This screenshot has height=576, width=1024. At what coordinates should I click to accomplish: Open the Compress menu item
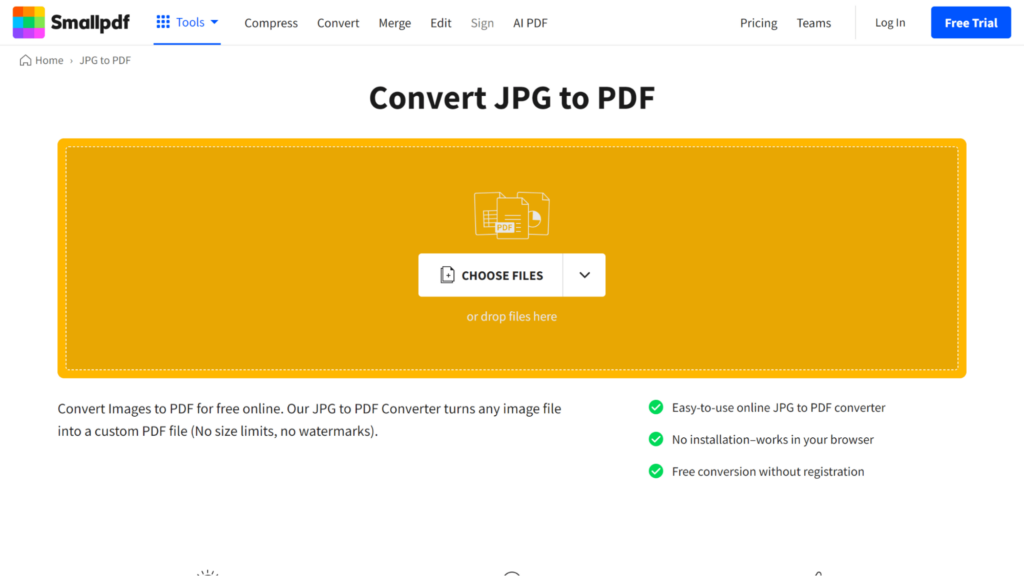click(x=271, y=23)
